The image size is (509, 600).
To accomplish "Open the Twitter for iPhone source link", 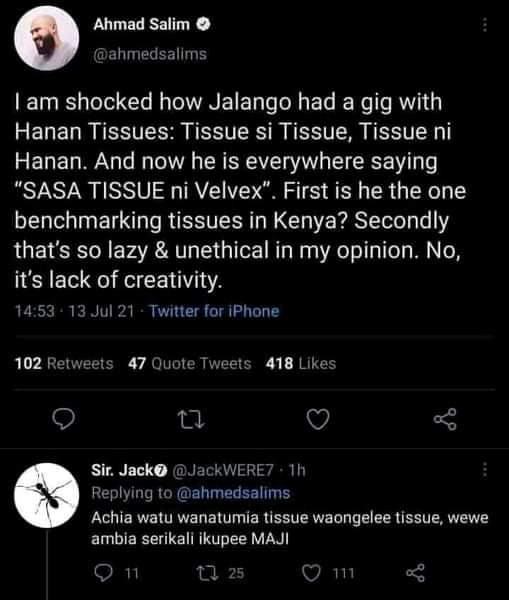I will tap(214, 311).
